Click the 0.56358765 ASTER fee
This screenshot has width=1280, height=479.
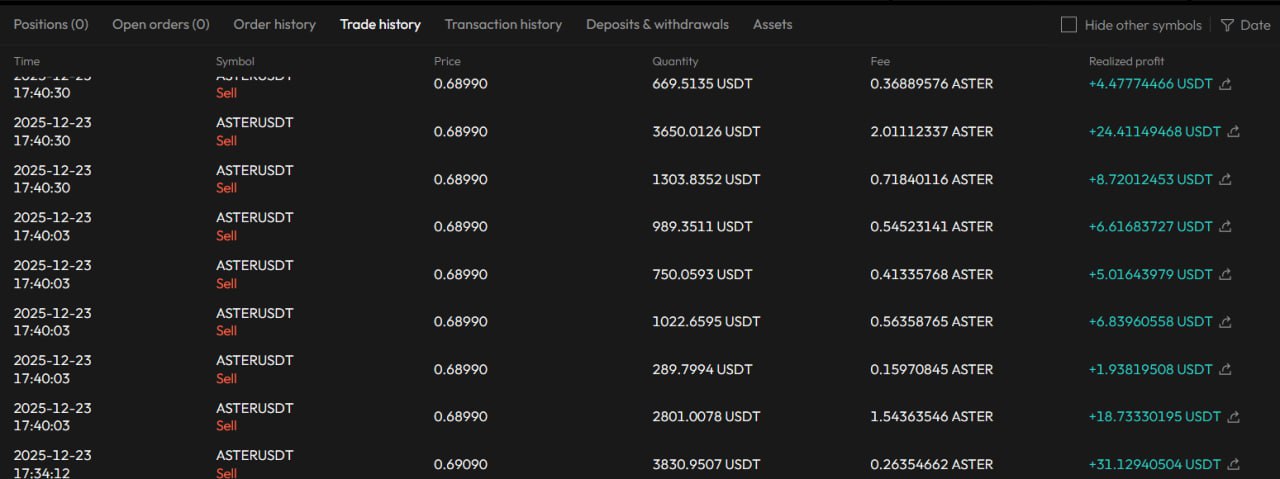click(x=932, y=321)
